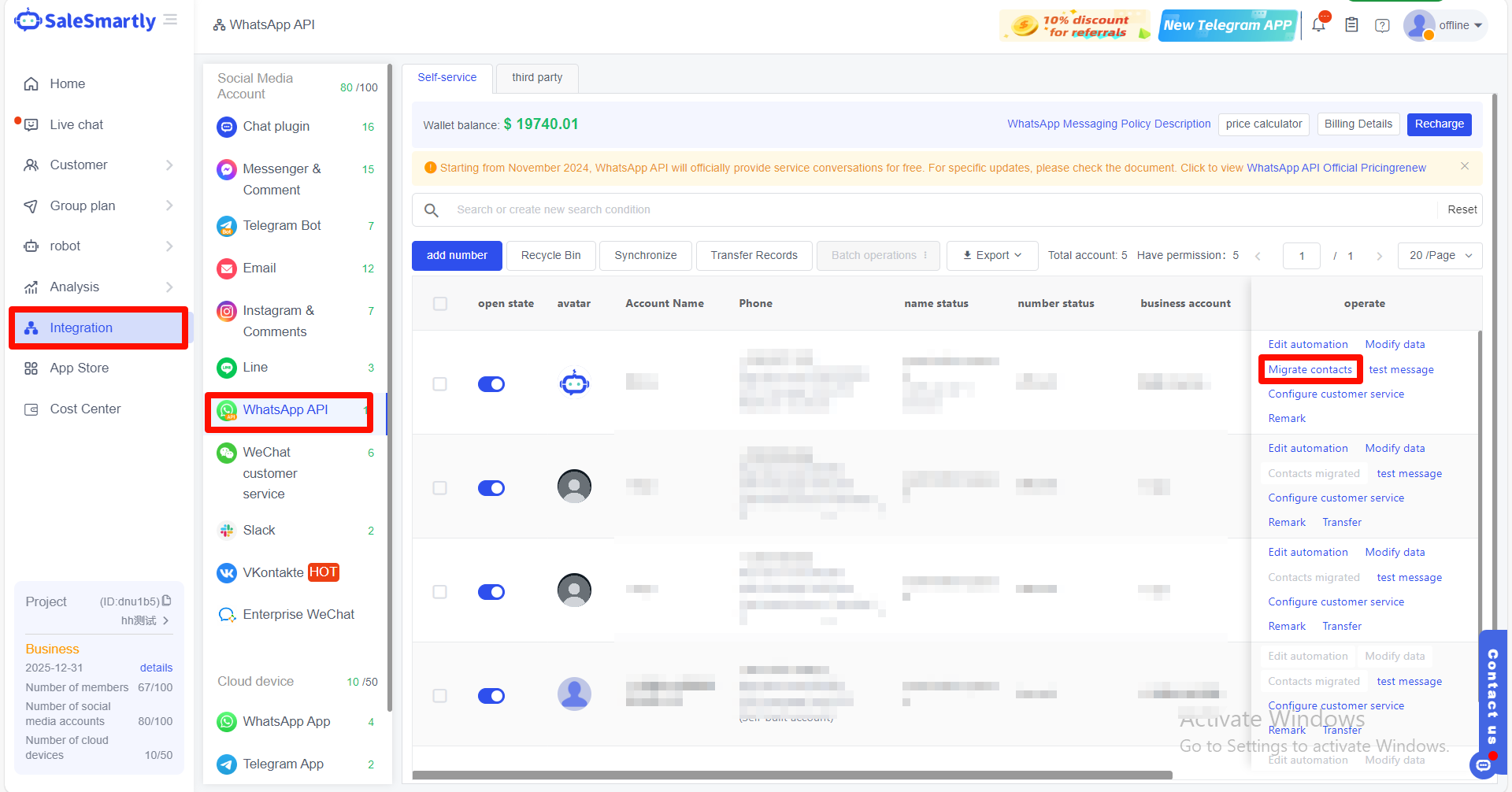1512x792 pixels.
Task: Open the Export dropdown
Action: tap(992, 256)
